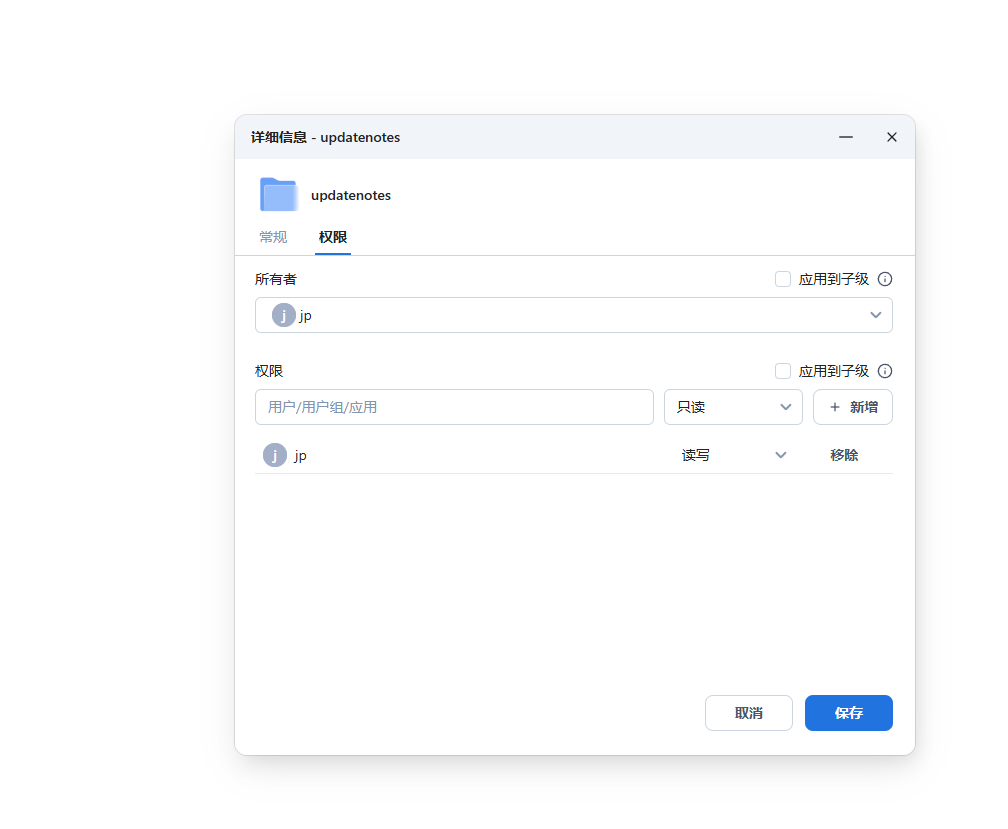Click jp name in the permissions list row

(300, 456)
